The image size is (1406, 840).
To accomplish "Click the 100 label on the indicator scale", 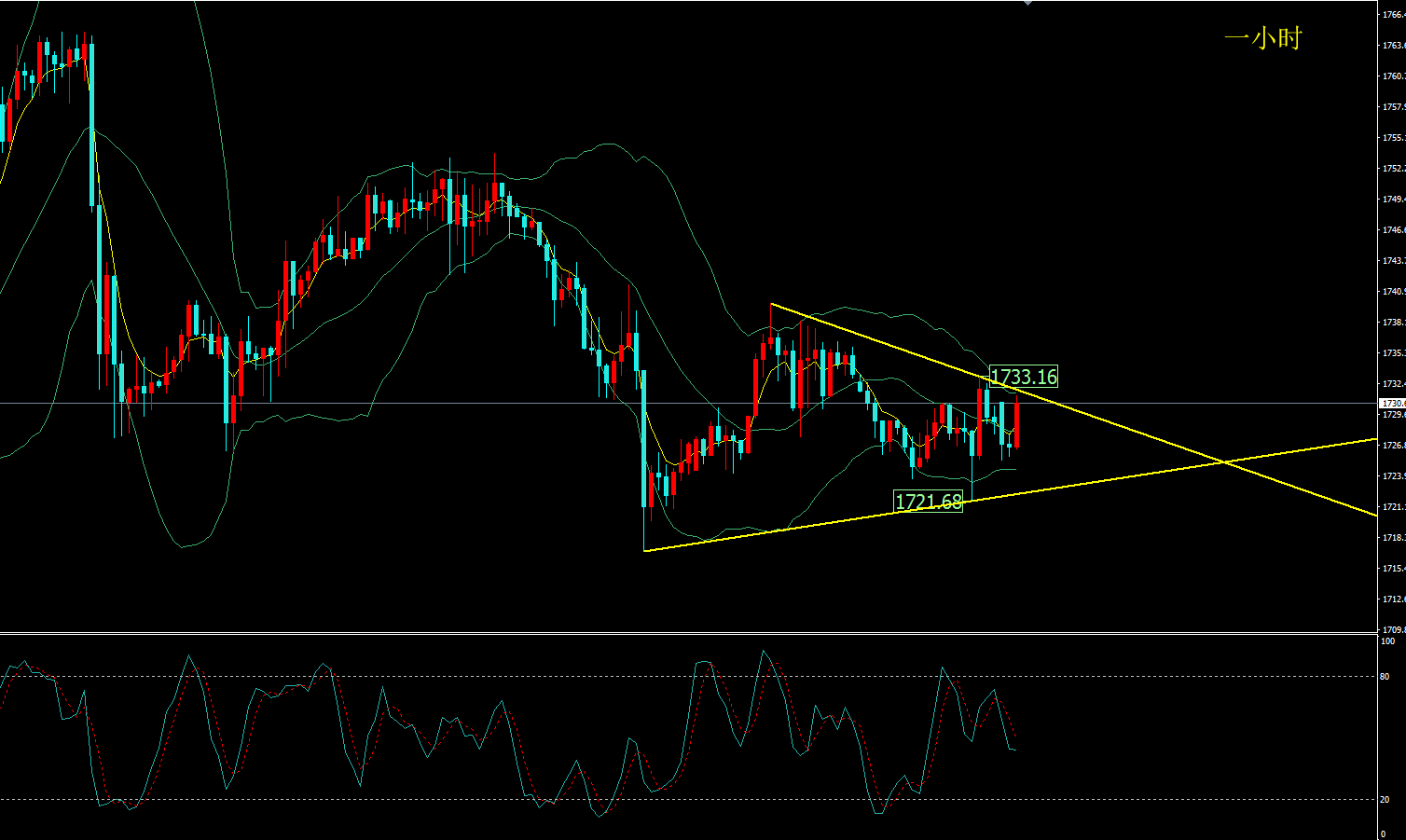I will pos(1388,641).
